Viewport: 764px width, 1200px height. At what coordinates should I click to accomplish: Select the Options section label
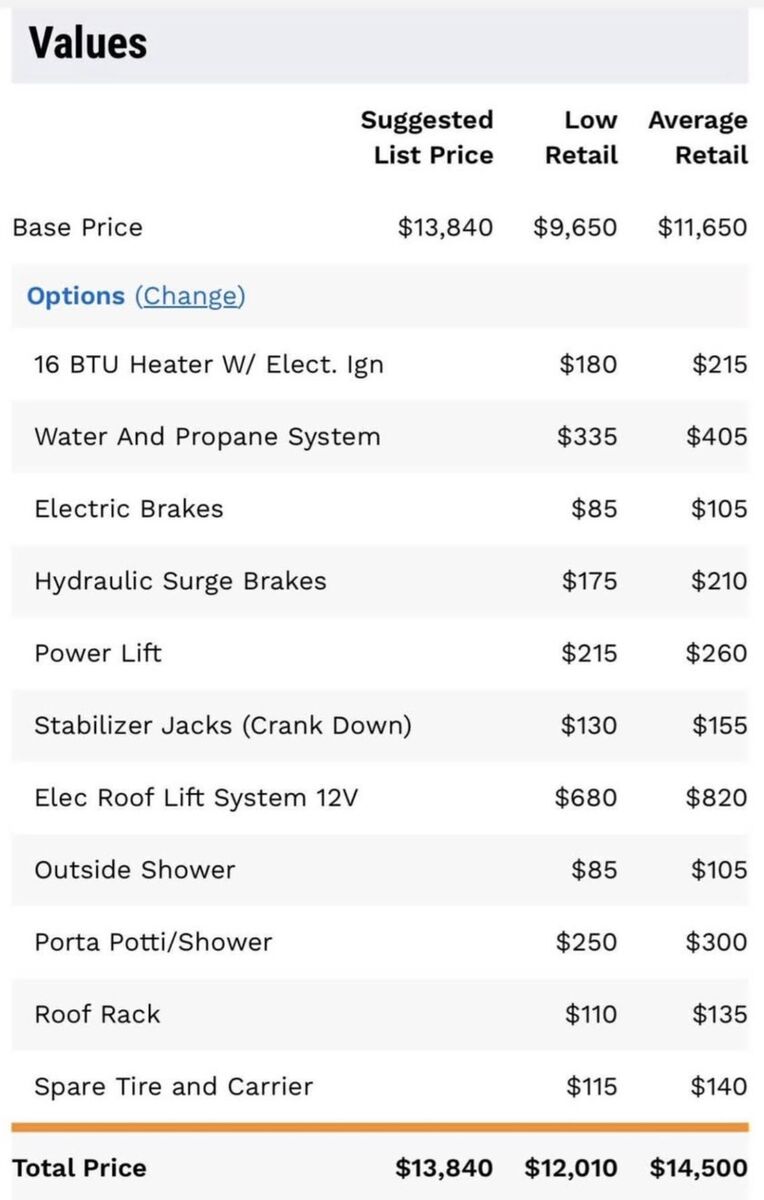76,296
